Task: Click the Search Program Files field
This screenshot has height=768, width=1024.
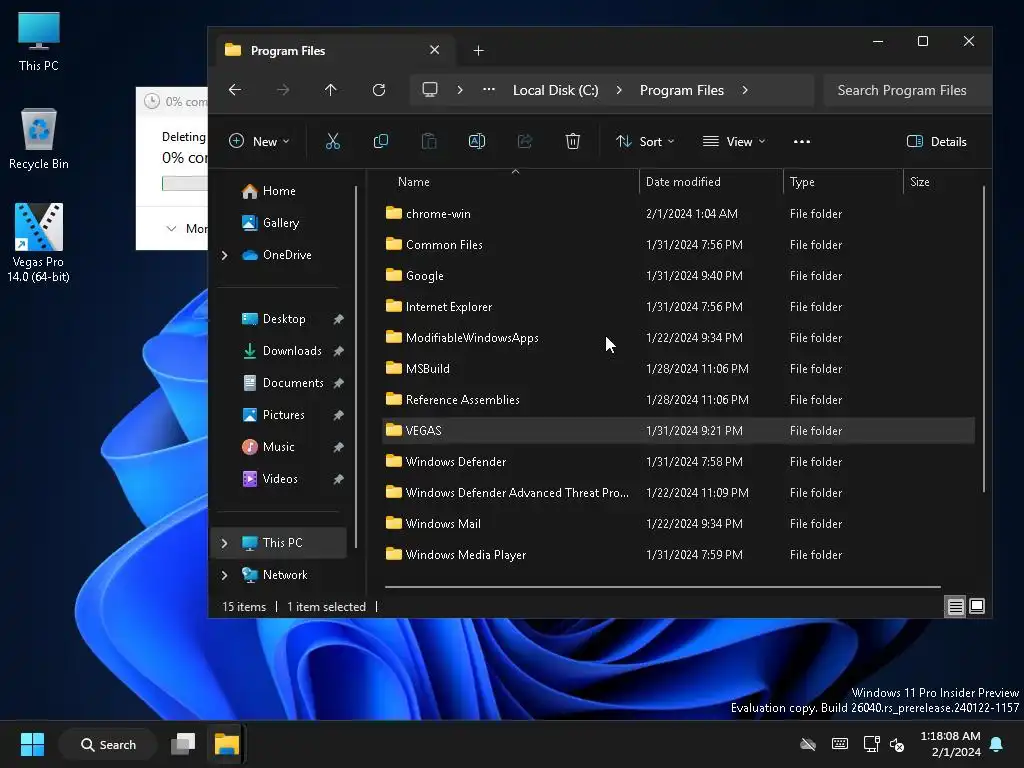Action: (906, 90)
